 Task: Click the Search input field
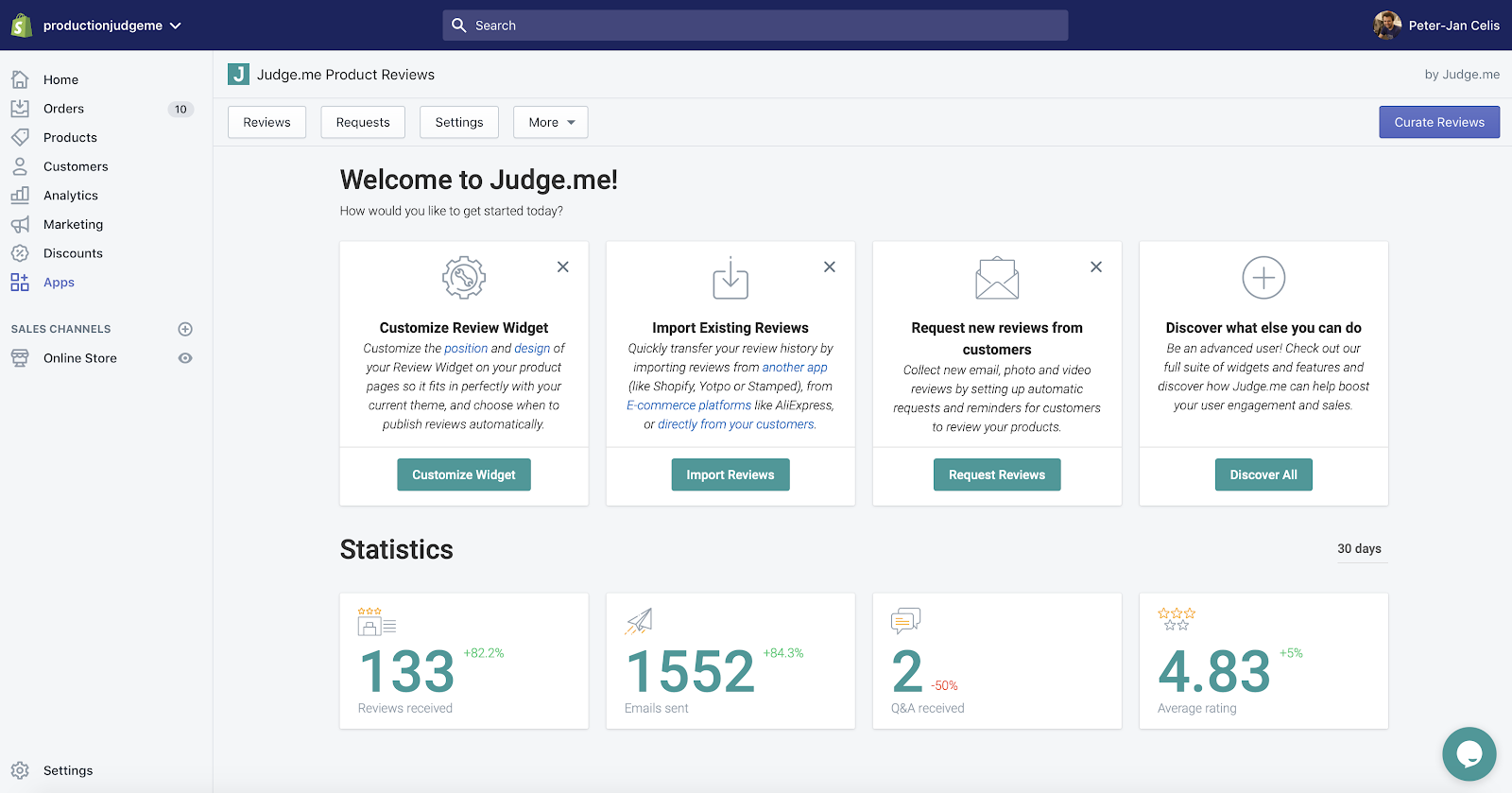click(755, 26)
